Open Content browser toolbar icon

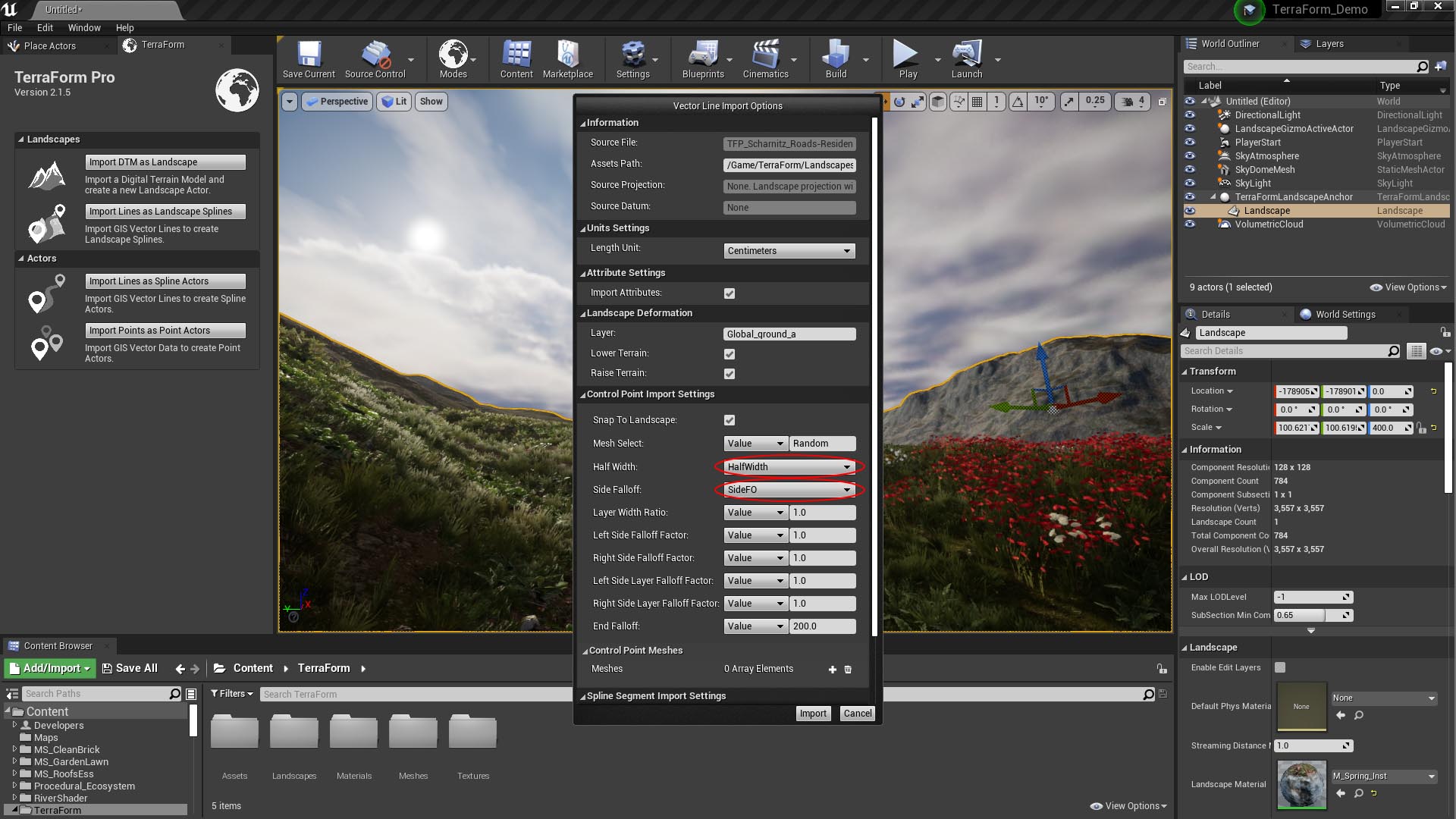coord(516,59)
